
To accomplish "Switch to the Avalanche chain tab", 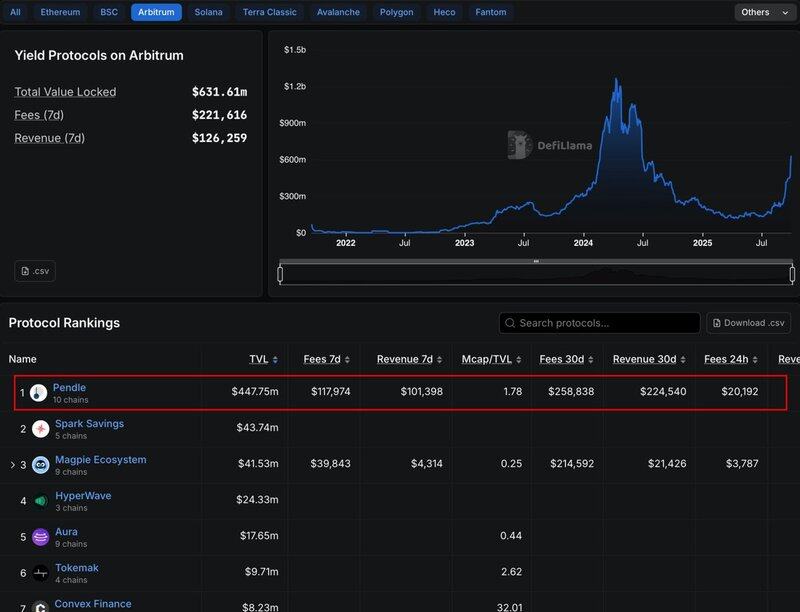I will point(338,12).
